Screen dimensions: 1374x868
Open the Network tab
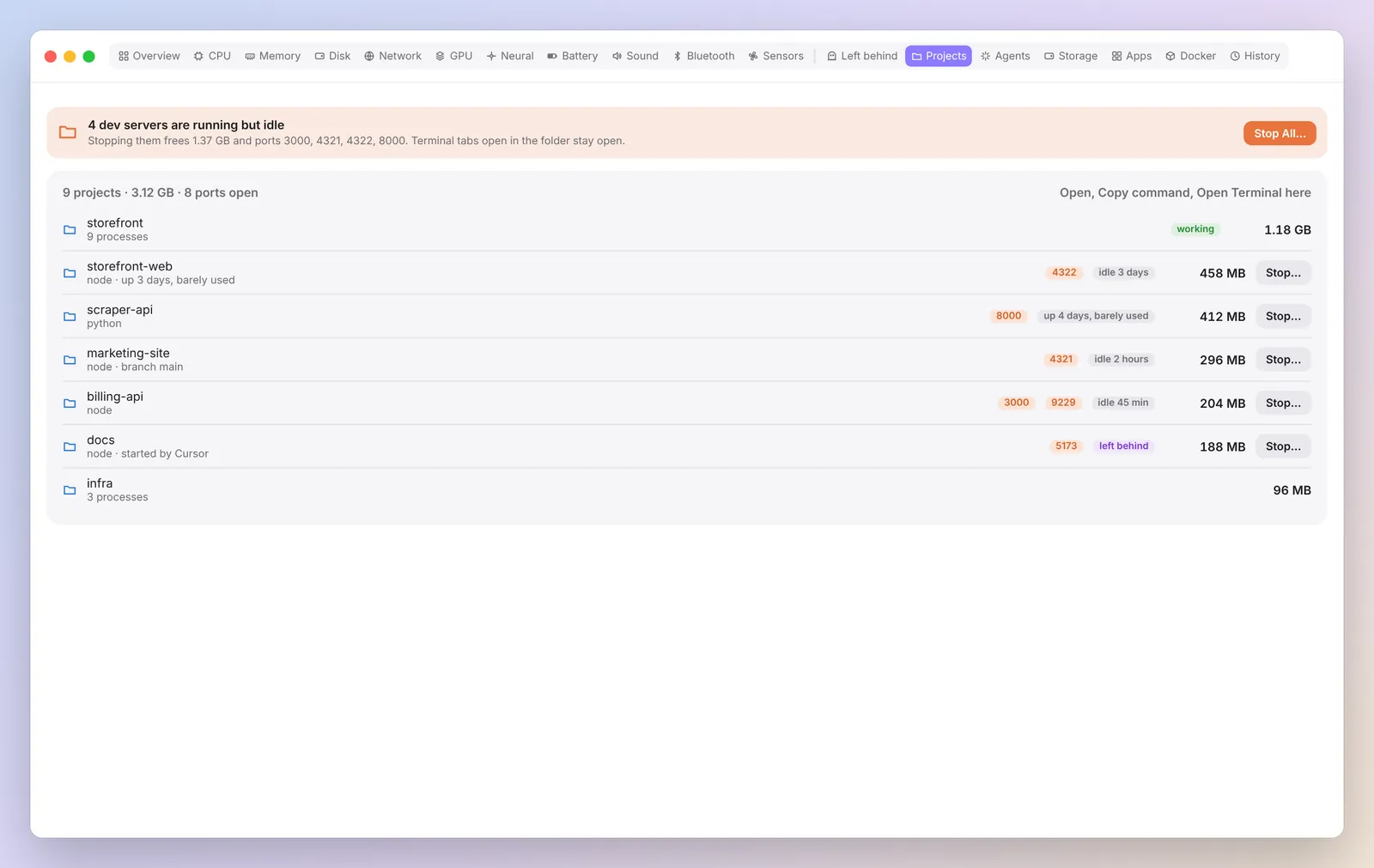(393, 56)
